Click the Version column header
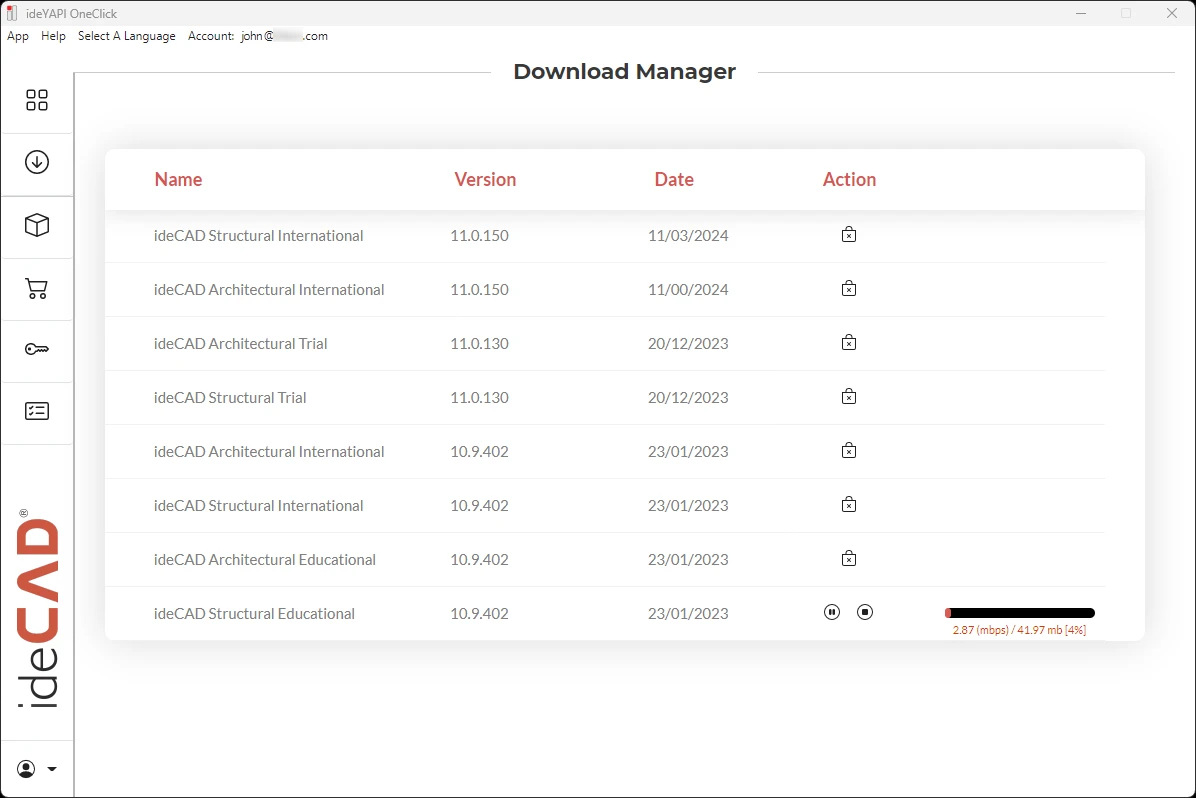The height and width of the screenshot is (798, 1196). tap(485, 180)
